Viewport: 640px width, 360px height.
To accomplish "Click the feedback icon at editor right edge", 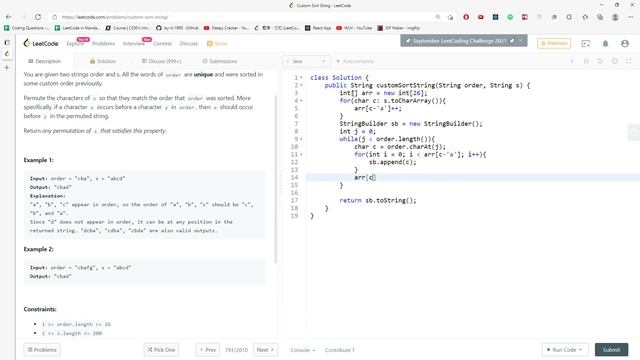I will pos(634,133).
